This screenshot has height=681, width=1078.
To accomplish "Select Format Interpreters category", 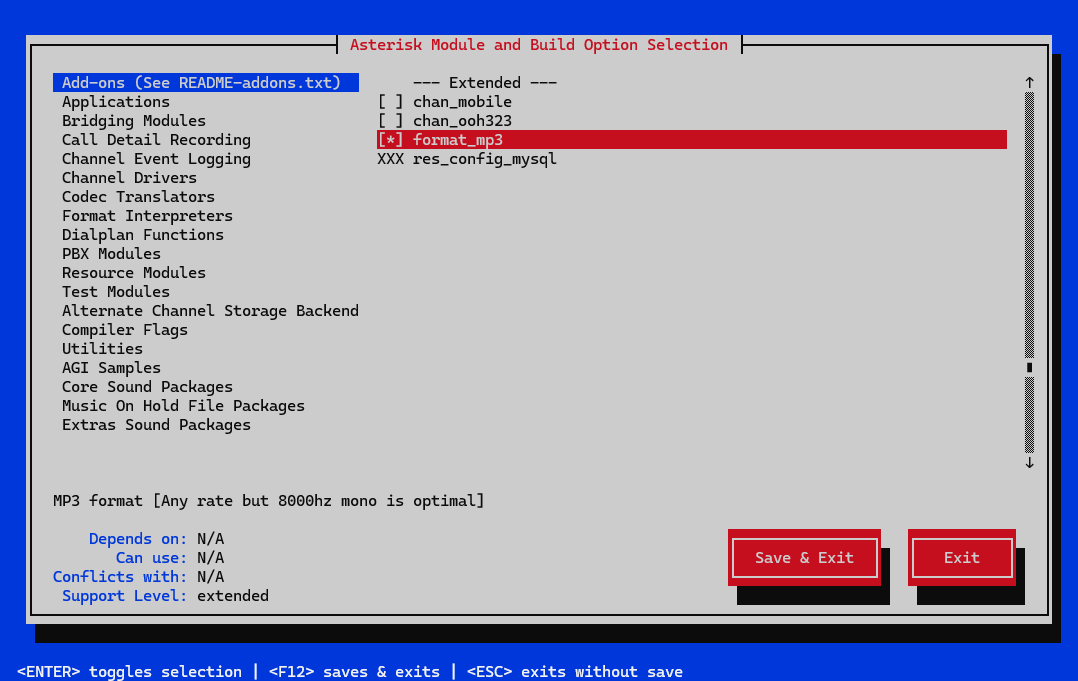I will 147,216.
